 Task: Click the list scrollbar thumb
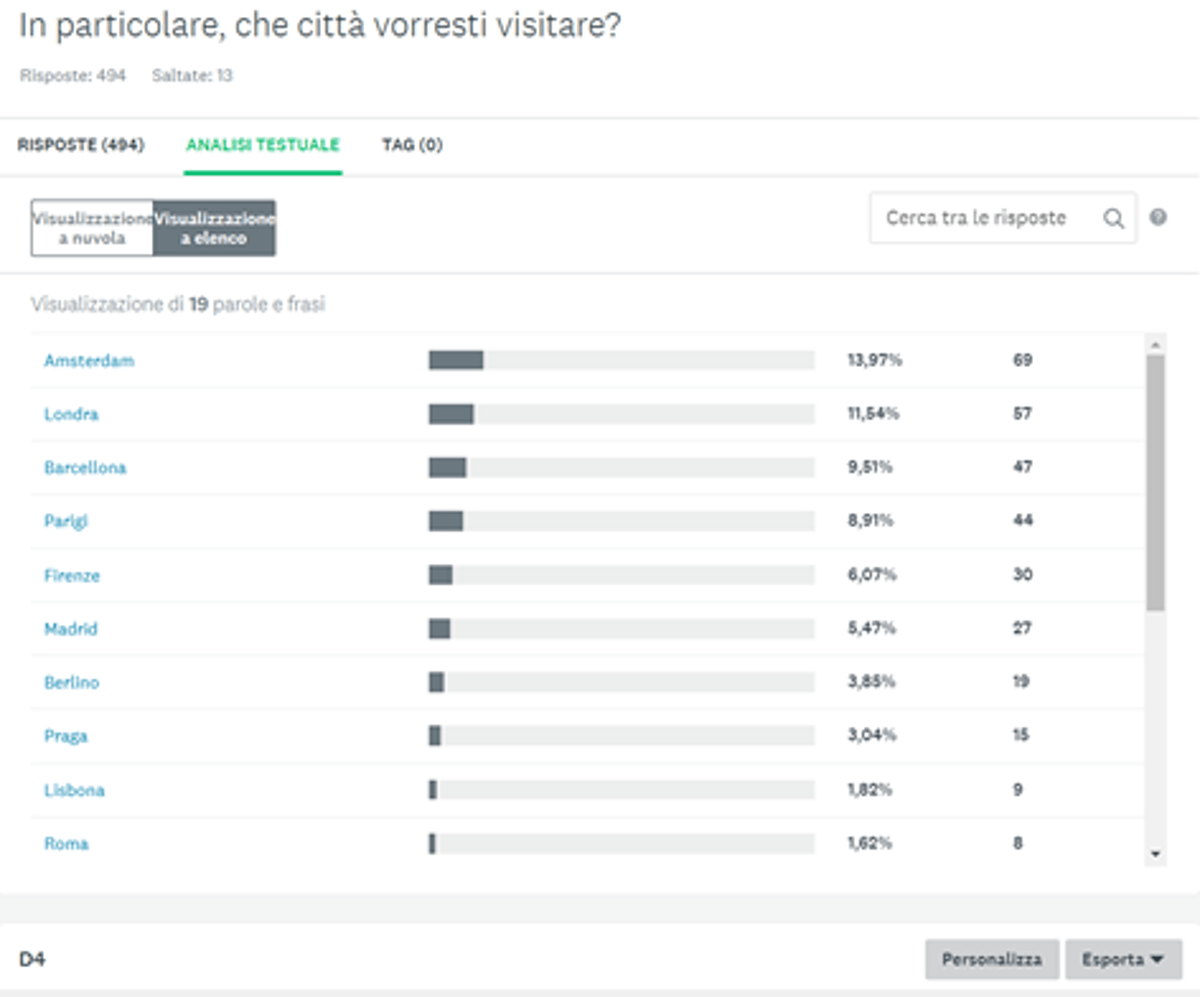(x=1156, y=480)
